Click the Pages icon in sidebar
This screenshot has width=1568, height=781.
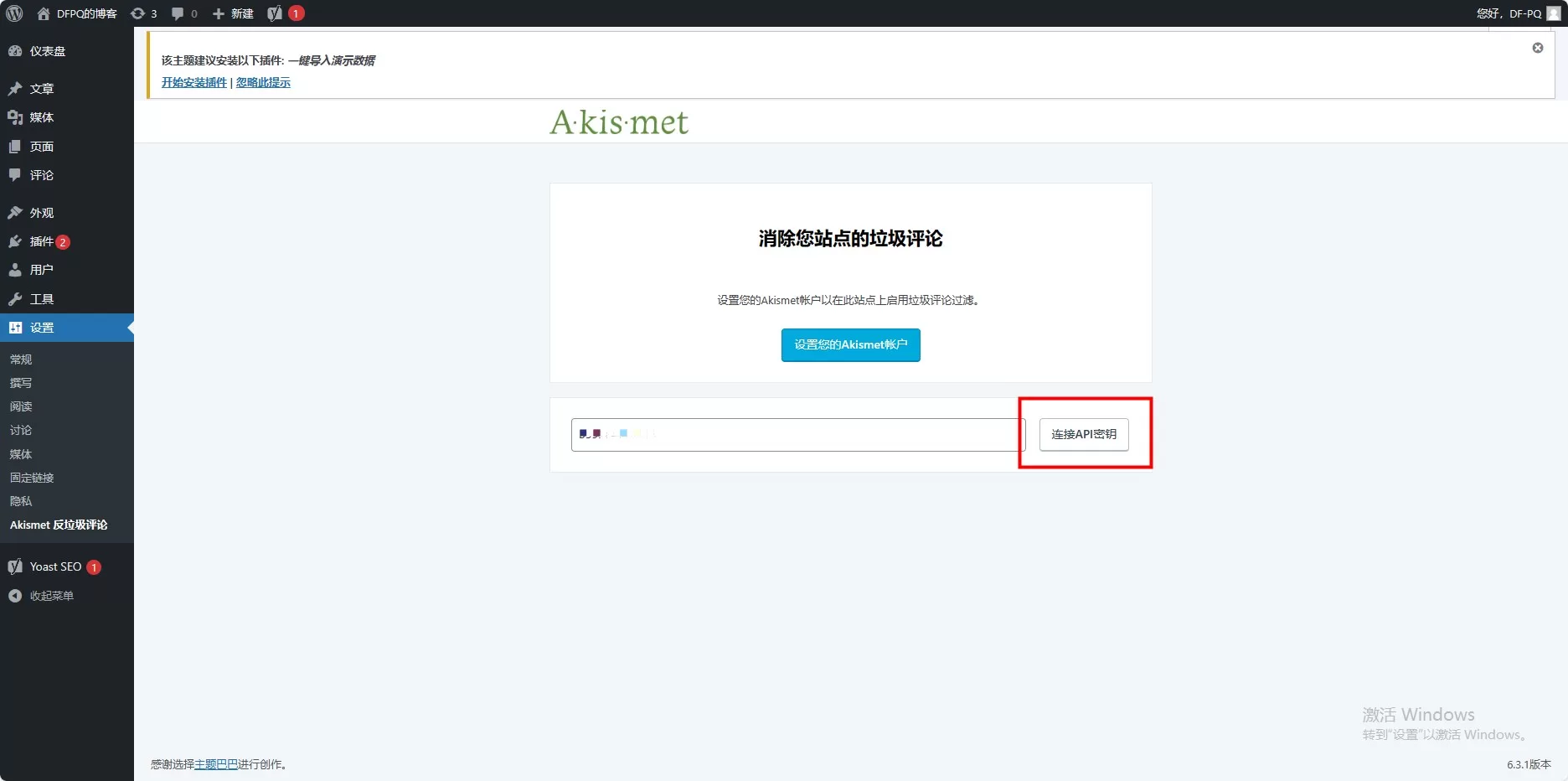[15, 147]
